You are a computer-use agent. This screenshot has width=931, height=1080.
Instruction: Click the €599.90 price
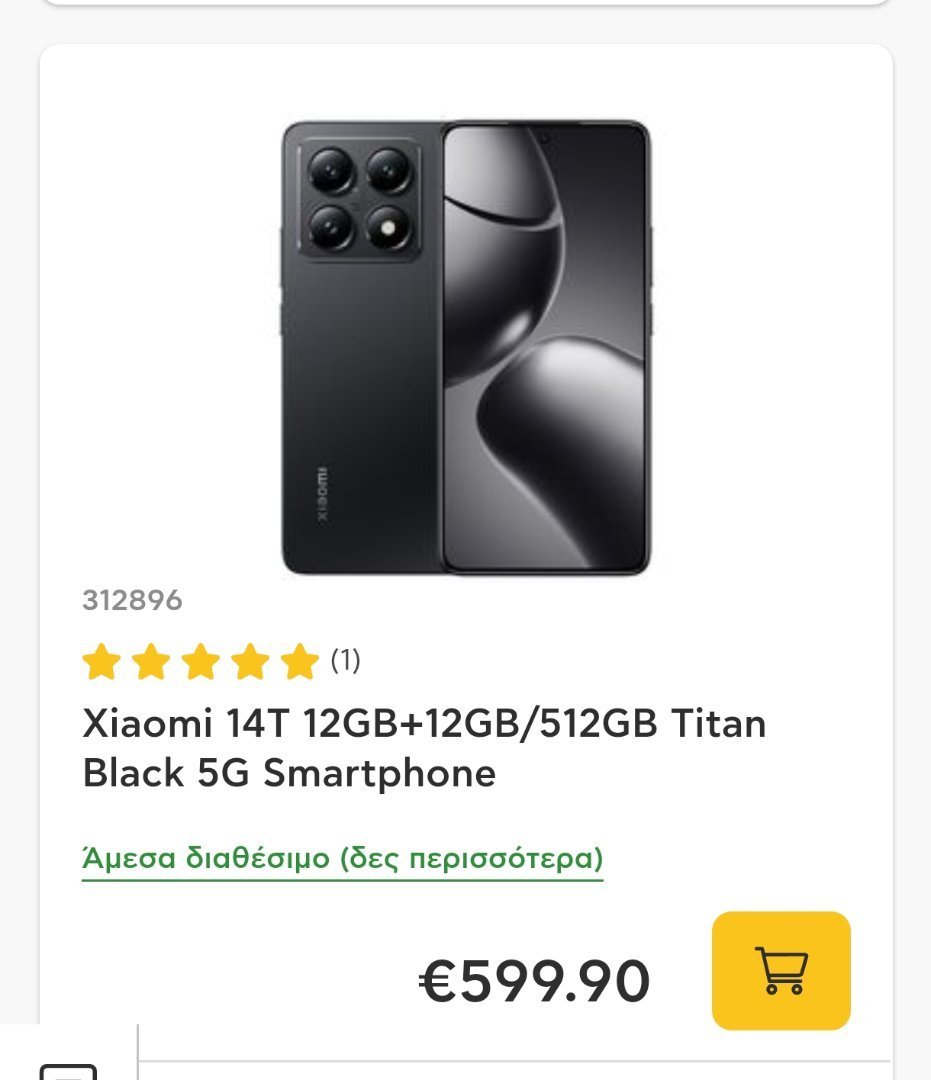tap(534, 981)
